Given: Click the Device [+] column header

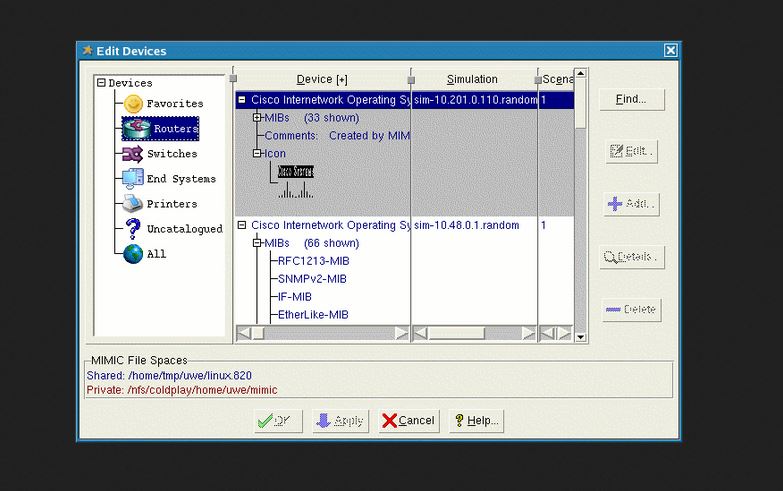Looking at the screenshot, I should click(x=322, y=79).
